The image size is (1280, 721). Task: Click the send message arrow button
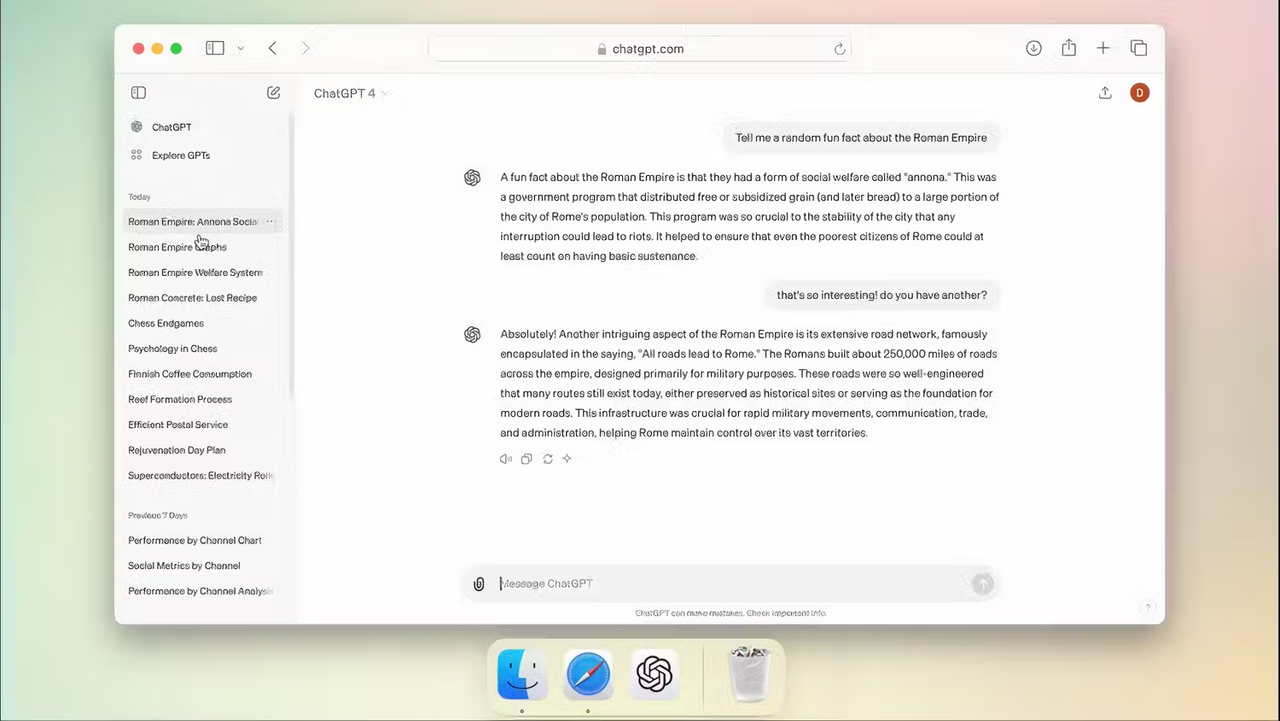point(983,584)
